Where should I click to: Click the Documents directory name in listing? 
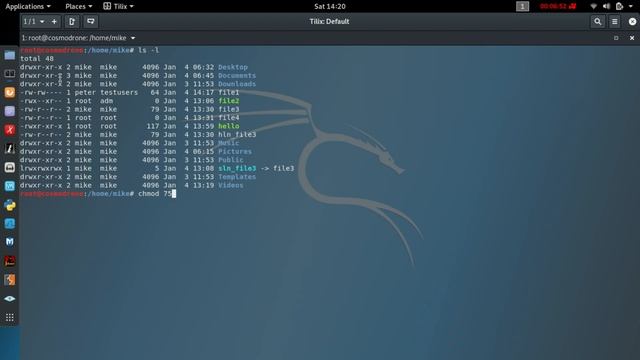tap(237, 76)
